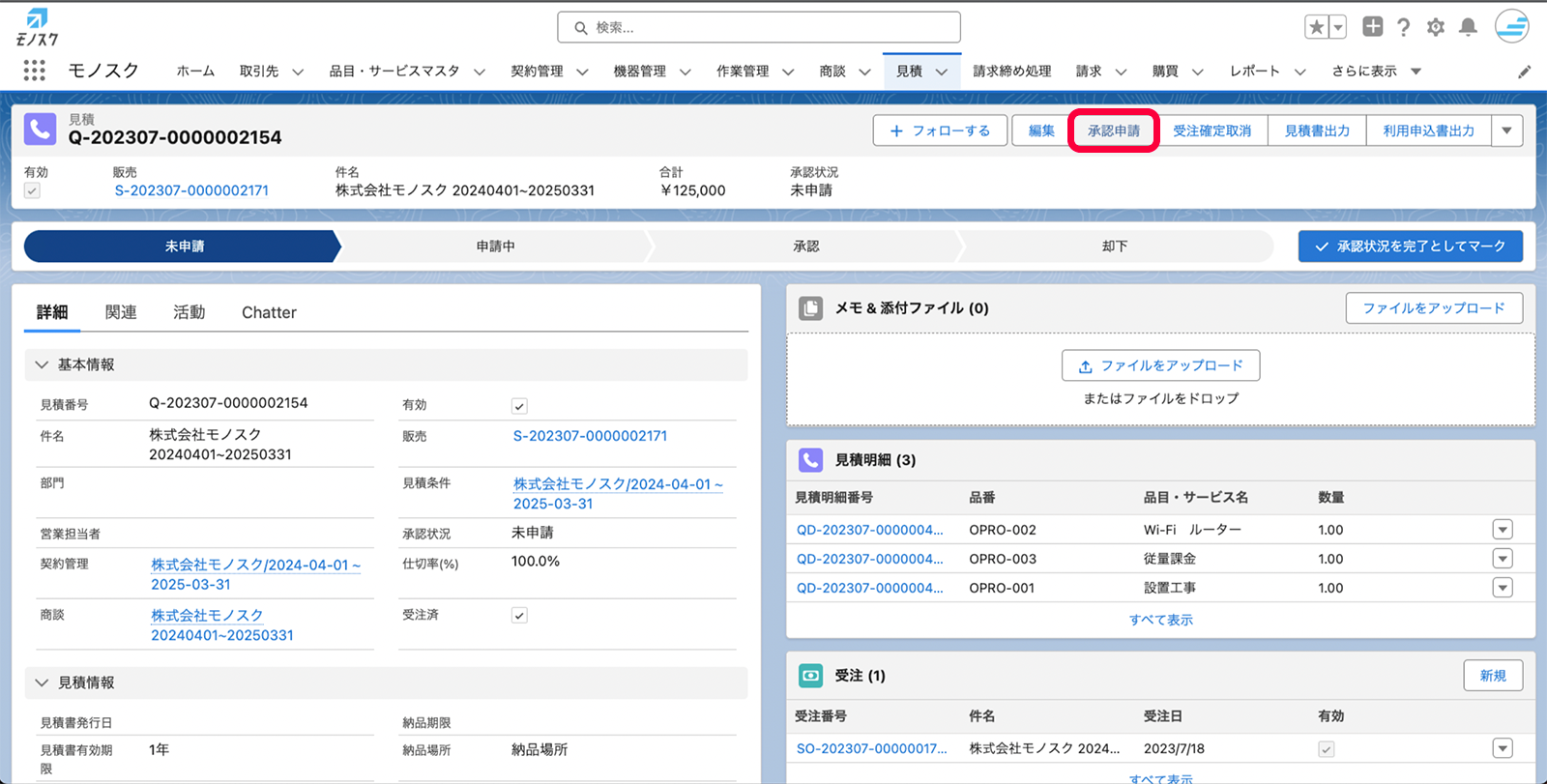Select the 承認 path stage
Image resolution: width=1547 pixels, height=784 pixels.
point(806,247)
